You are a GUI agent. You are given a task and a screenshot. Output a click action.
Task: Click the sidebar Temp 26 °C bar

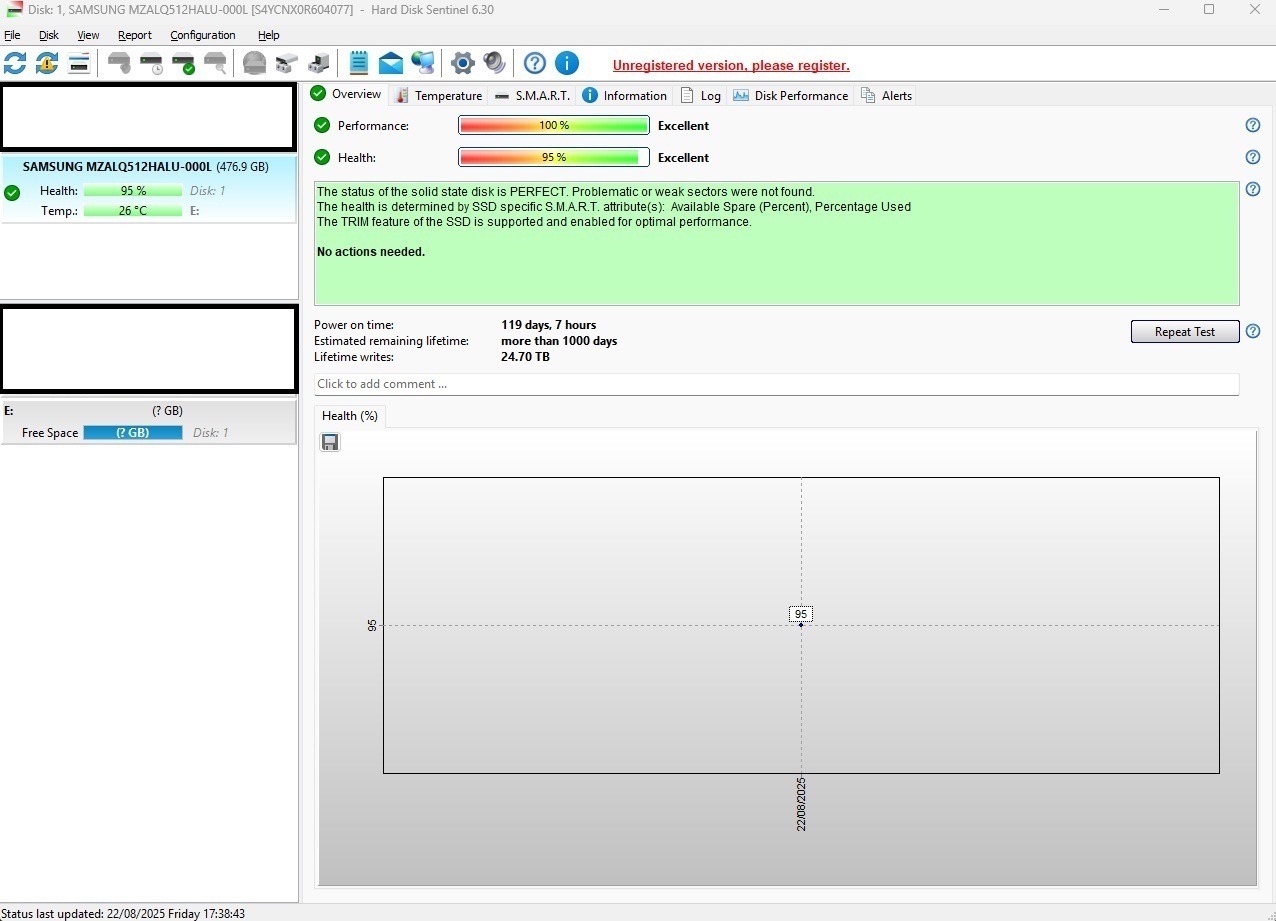point(133,211)
